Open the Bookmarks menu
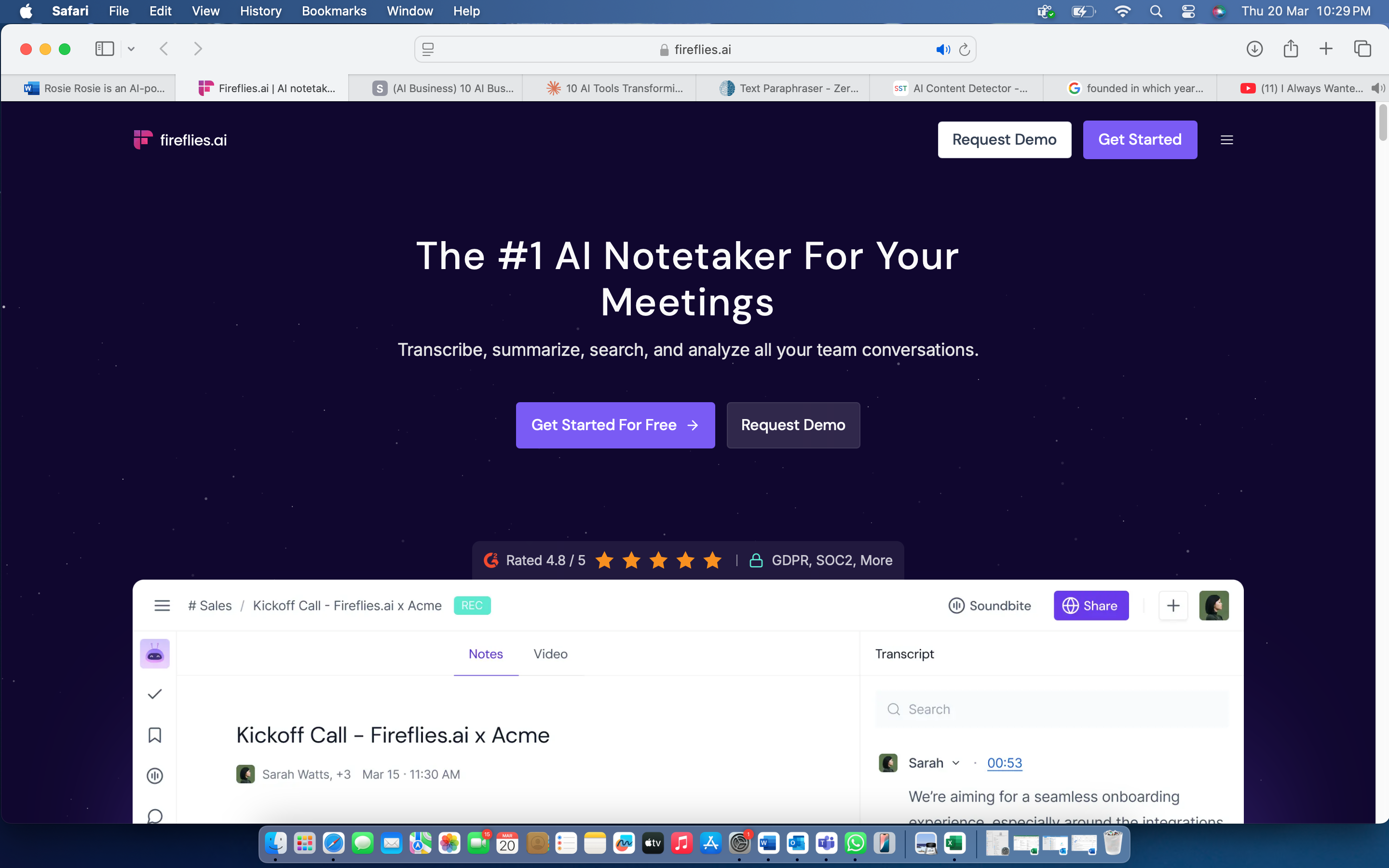The height and width of the screenshot is (868, 1389). click(x=334, y=11)
